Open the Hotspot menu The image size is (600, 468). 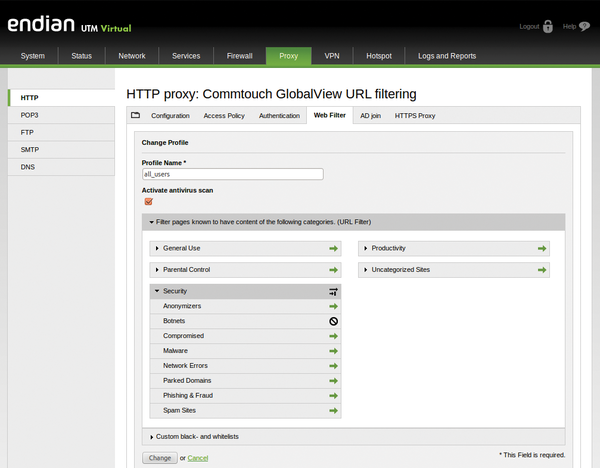click(x=379, y=56)
